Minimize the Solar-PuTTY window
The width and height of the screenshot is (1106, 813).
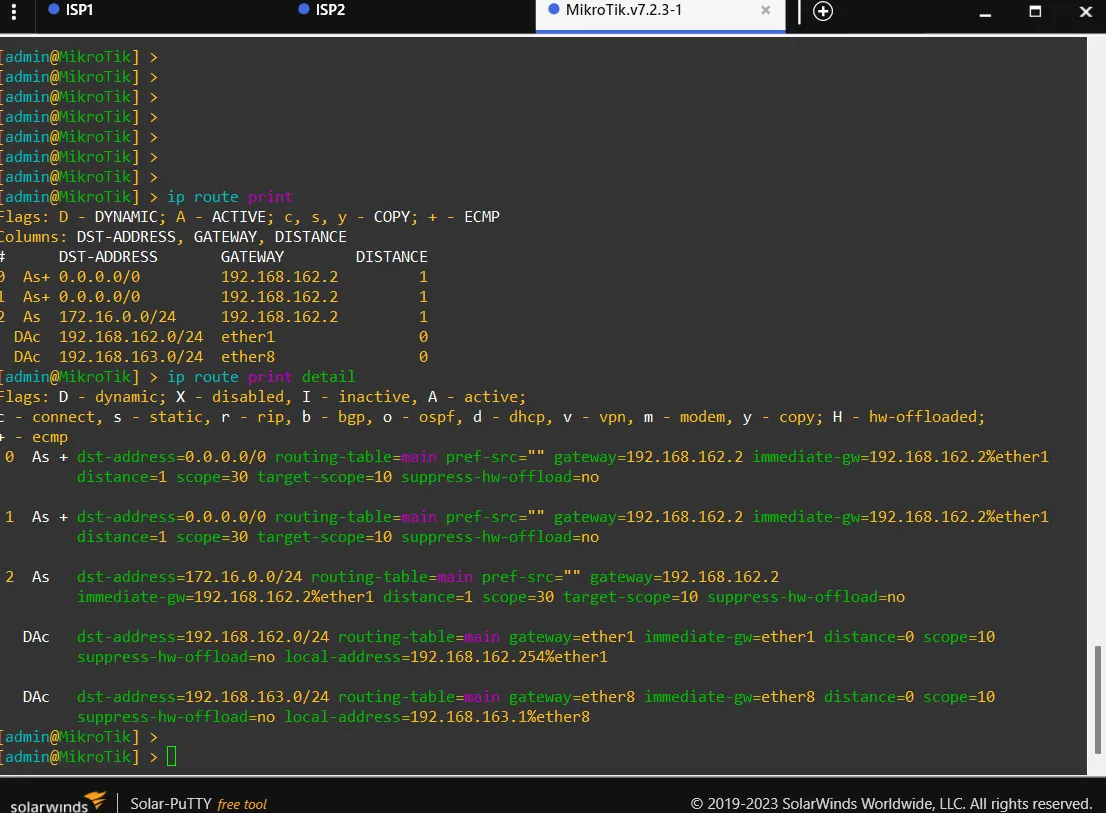pyautogui.click(x=985, y=13)
